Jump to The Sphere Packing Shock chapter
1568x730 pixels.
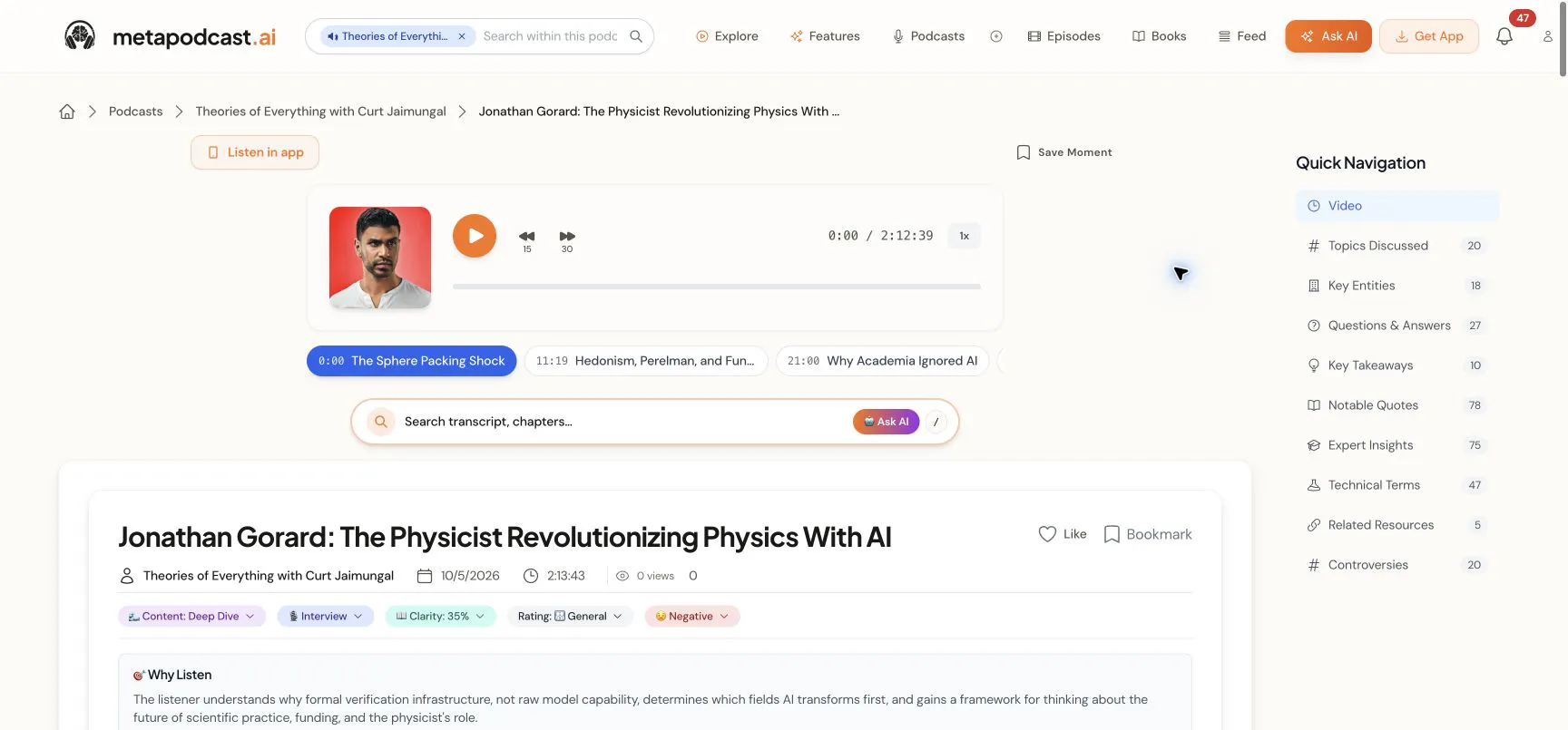tap(412, 361)
